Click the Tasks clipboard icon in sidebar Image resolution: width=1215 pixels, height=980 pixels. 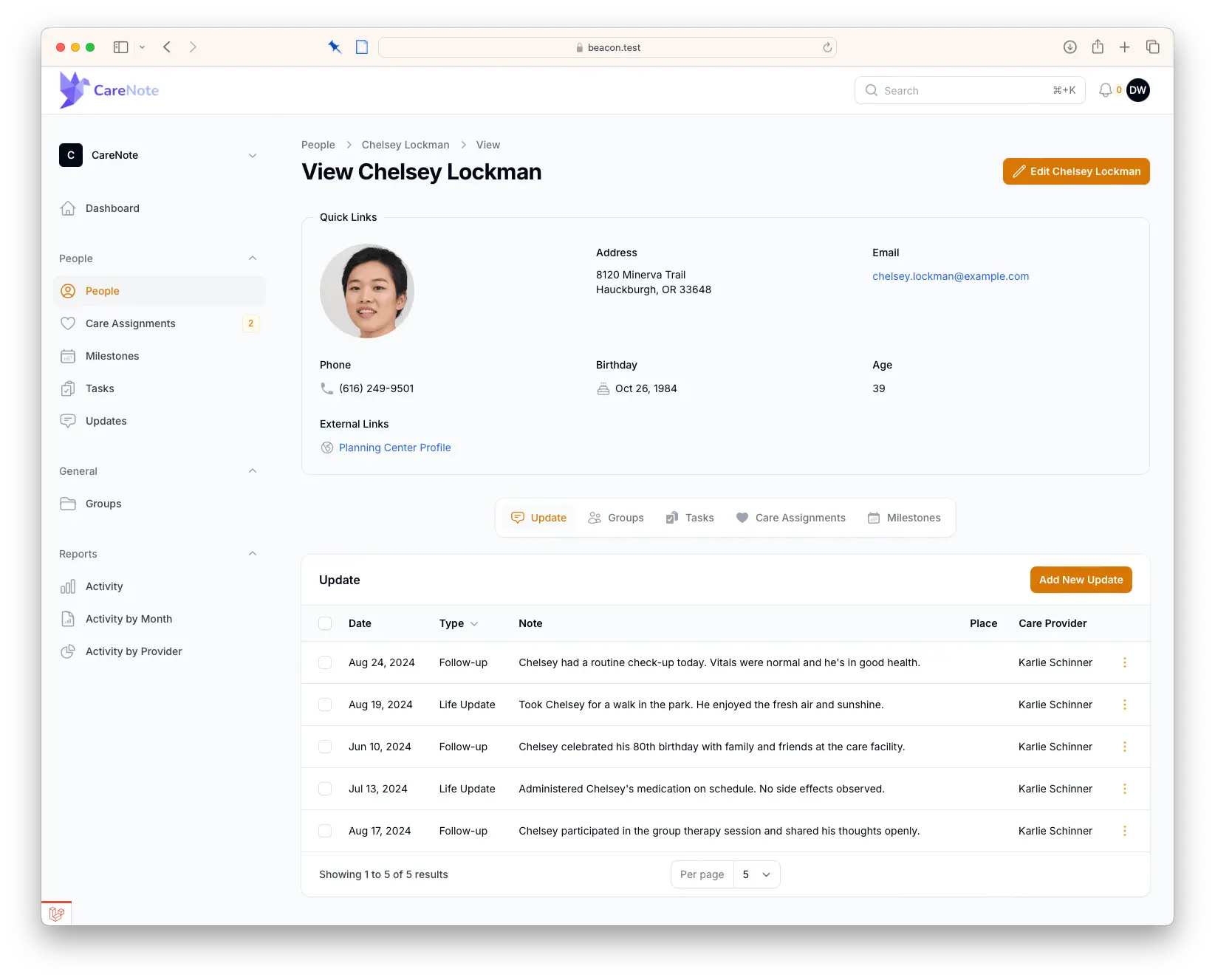(68, 388)
